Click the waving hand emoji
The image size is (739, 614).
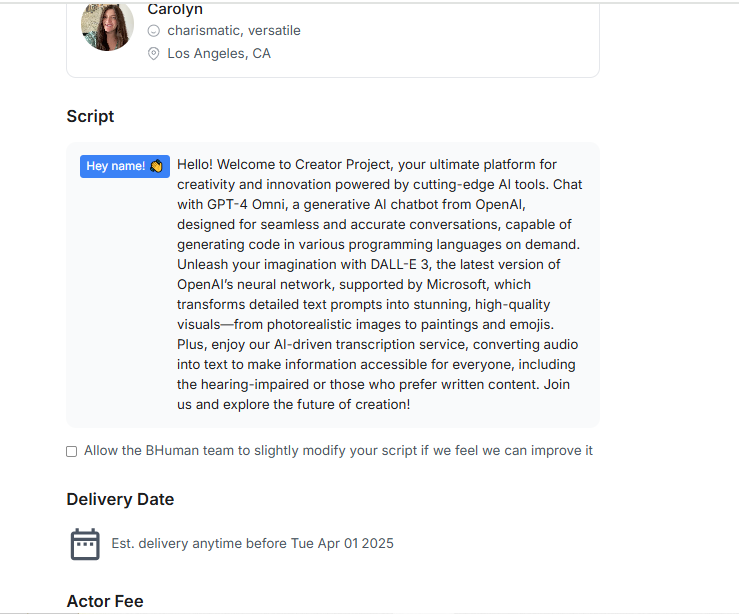tap(156, 166)
